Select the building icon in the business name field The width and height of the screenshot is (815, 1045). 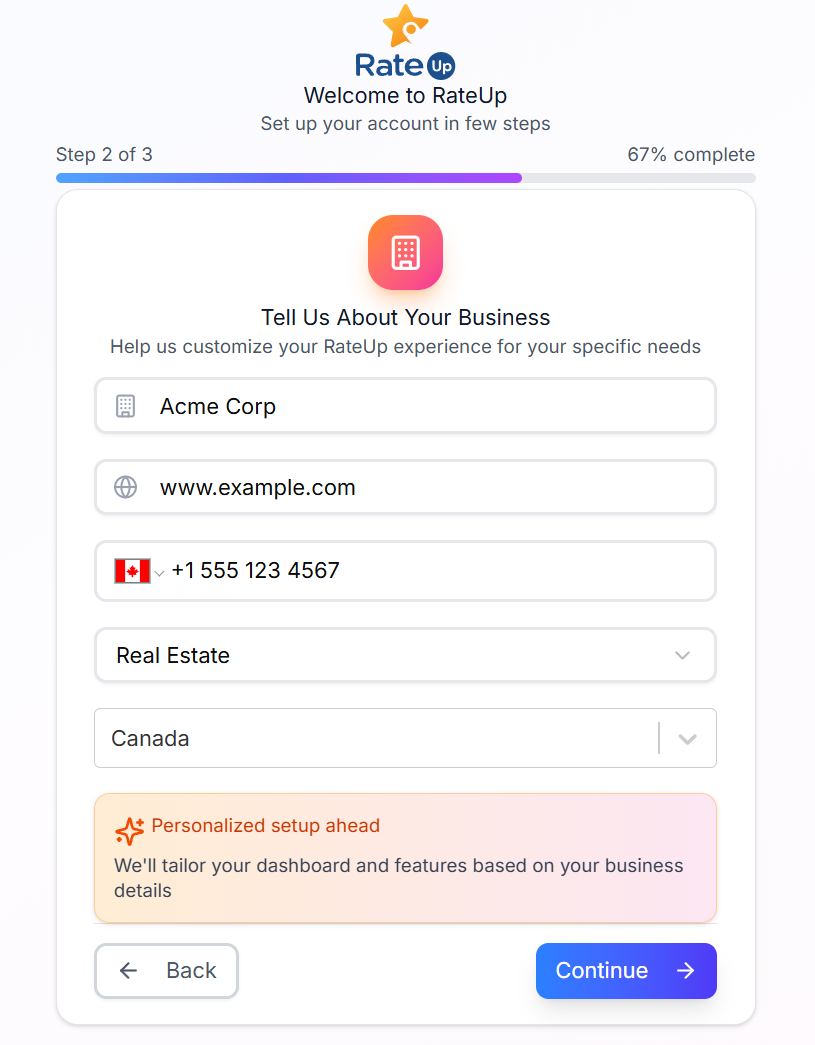click(x=125, y=406)
